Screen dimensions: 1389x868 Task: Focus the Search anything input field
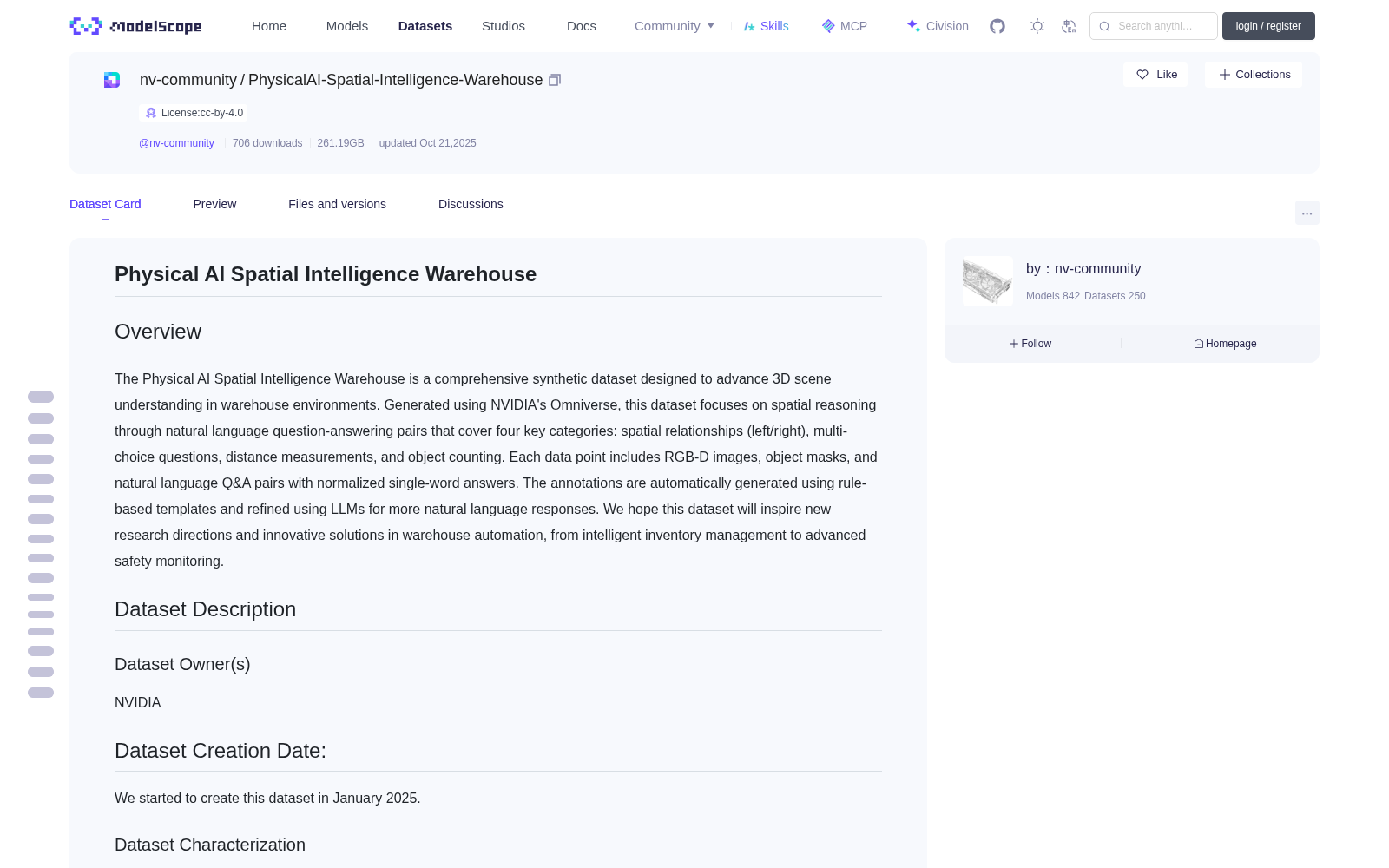1154,26
